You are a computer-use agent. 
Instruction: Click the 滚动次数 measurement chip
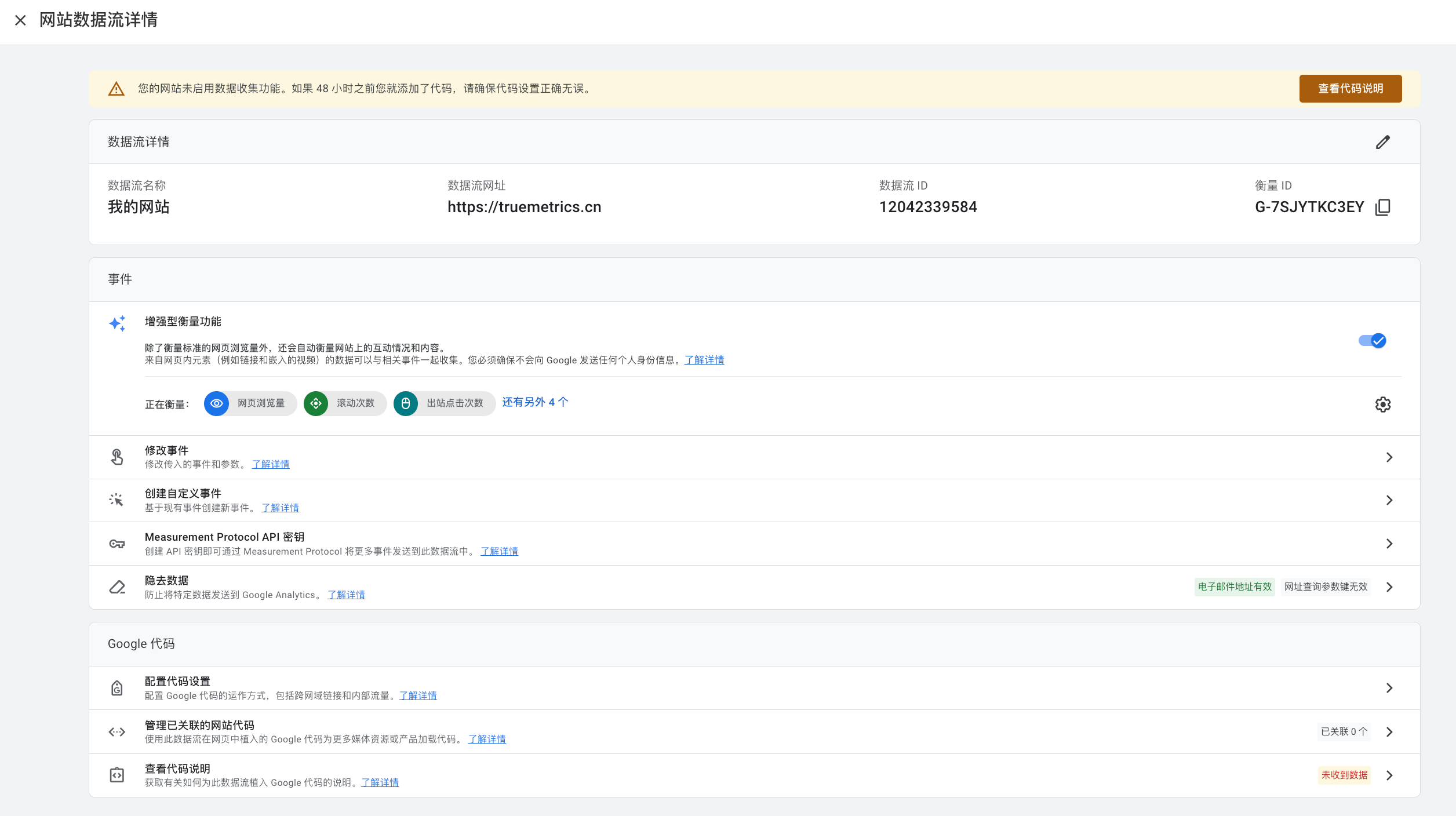[x=345, y=403]
